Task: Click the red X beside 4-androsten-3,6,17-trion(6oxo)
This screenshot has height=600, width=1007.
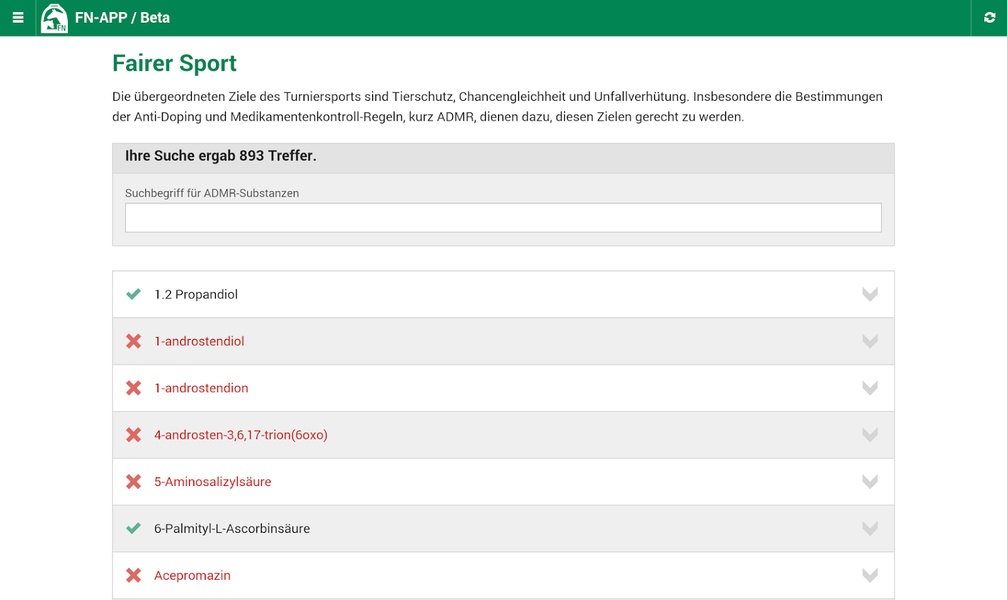Action: coord(134,435)
